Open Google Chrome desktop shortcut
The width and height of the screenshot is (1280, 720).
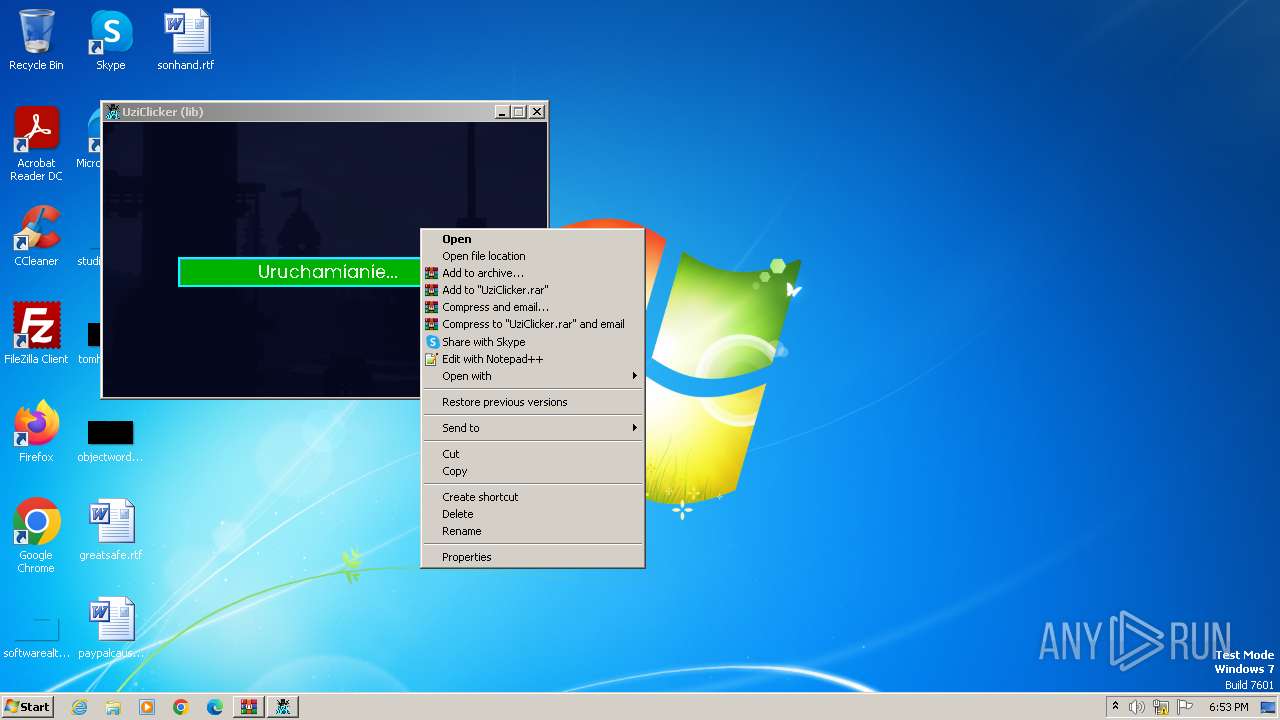coord(36,536)
